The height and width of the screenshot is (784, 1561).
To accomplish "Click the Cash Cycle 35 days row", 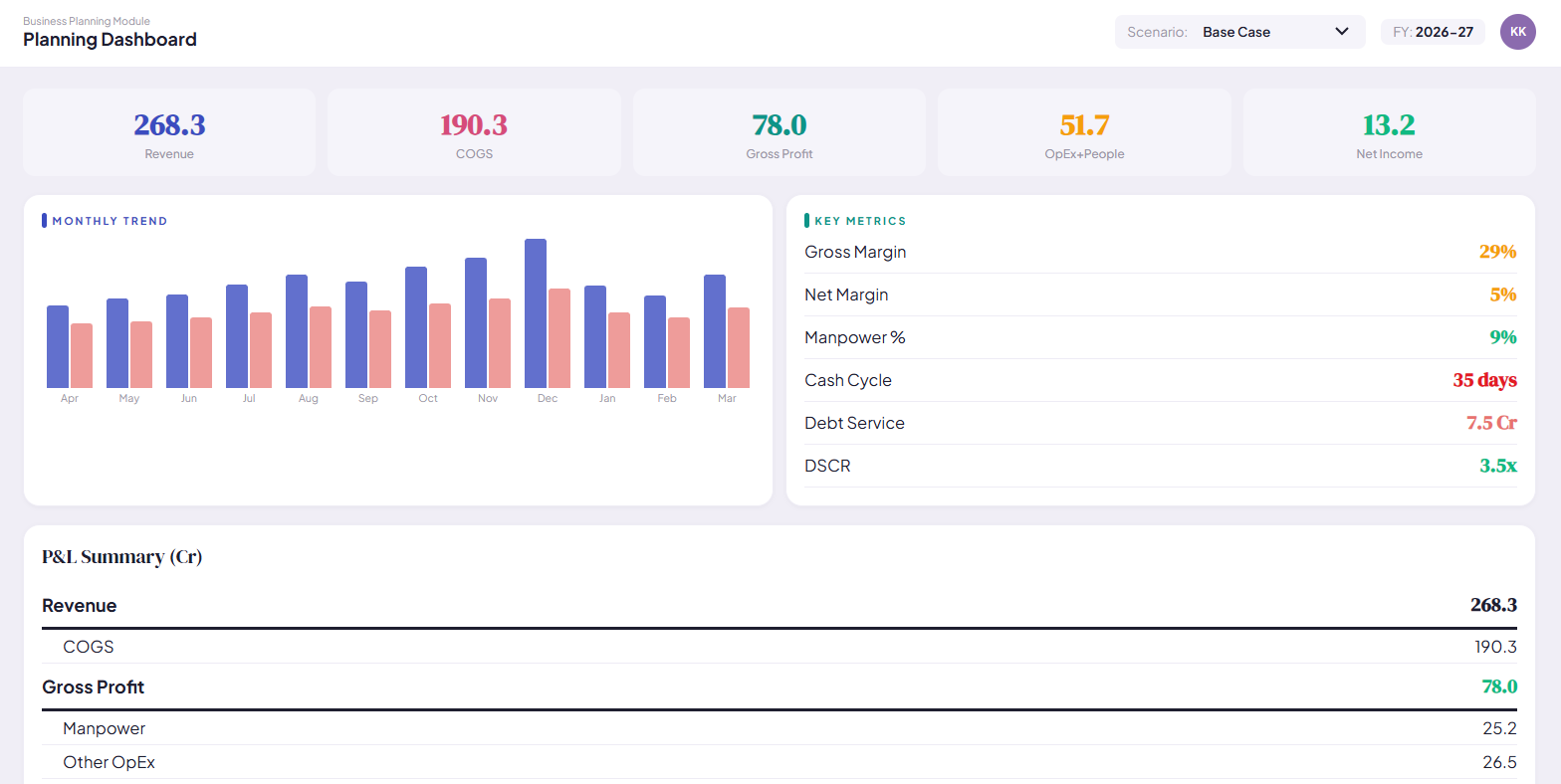I will click(1161, 380).
